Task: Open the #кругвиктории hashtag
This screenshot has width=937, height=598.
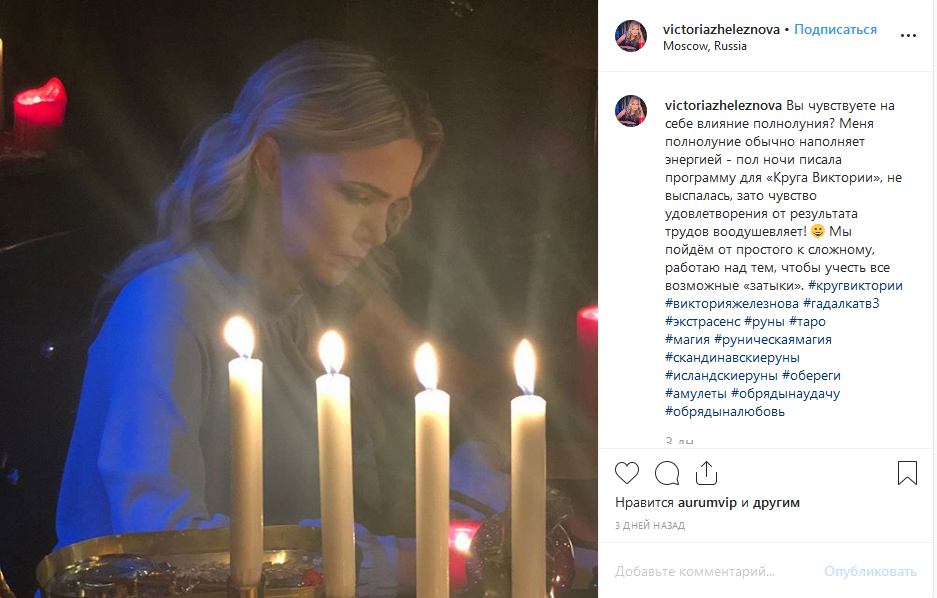Action: 855,286
